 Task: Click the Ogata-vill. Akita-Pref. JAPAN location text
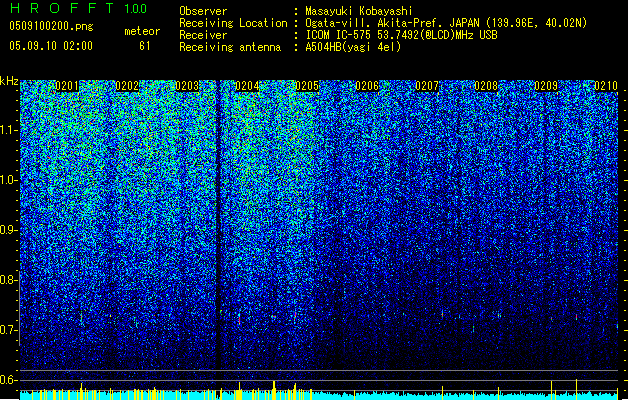(446, 23)
